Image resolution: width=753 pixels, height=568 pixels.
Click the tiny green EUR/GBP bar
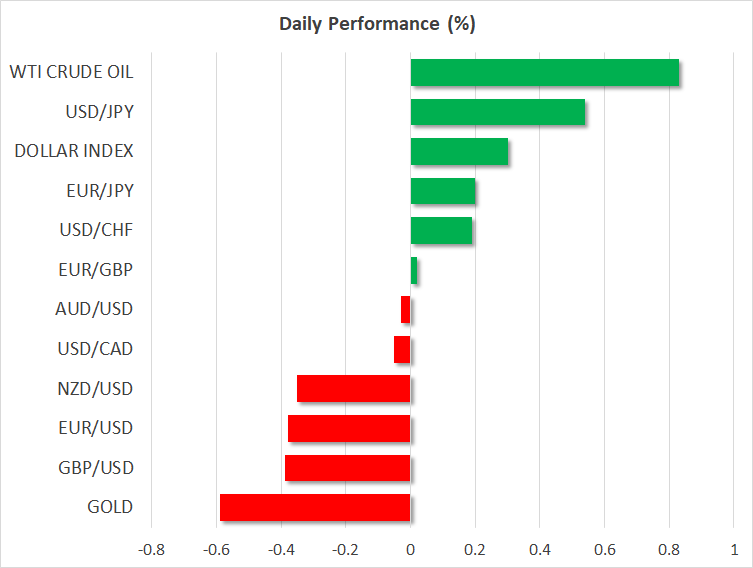click(x=414, y=270)
